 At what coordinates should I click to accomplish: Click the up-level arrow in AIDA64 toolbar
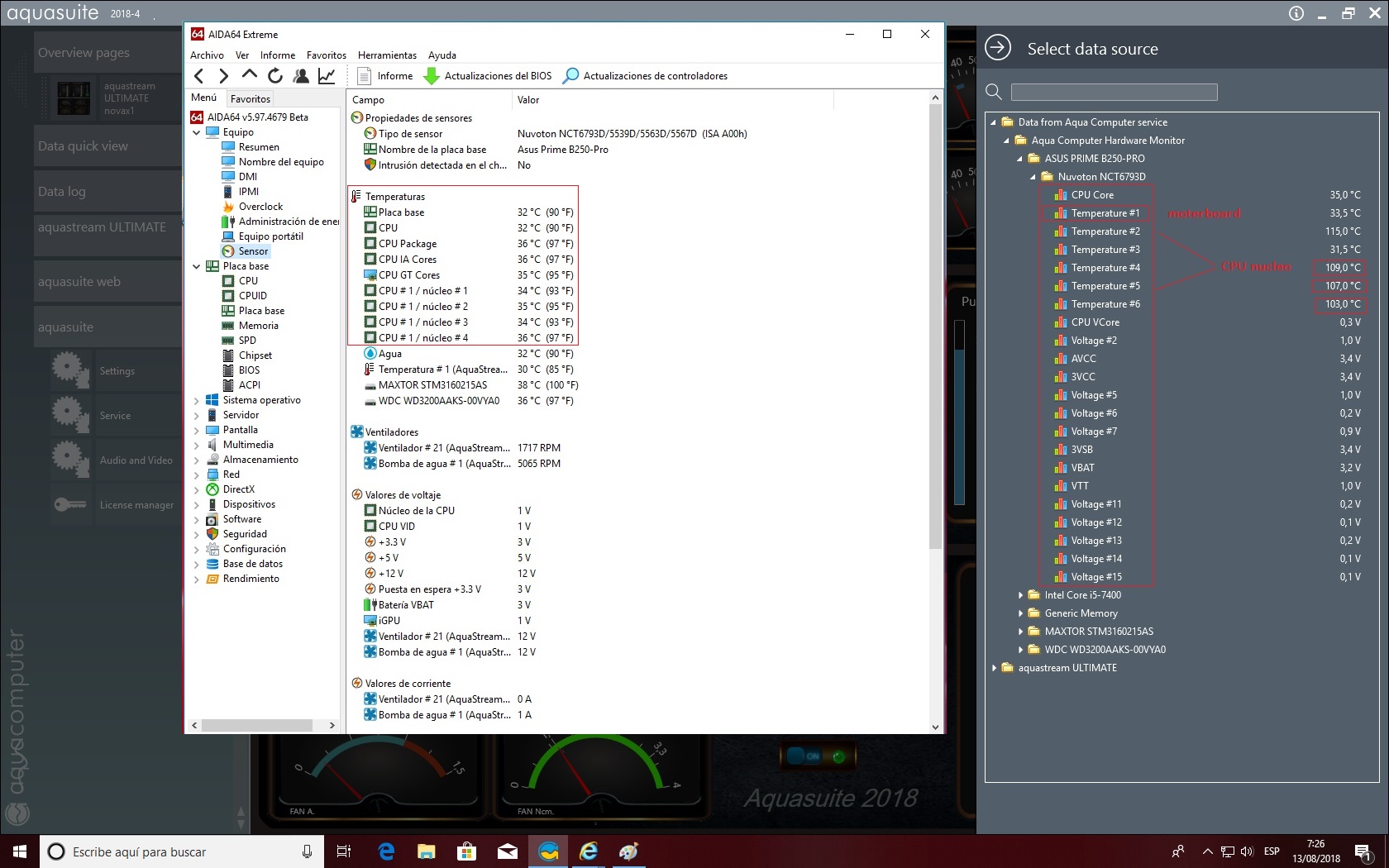pos(250,75)
